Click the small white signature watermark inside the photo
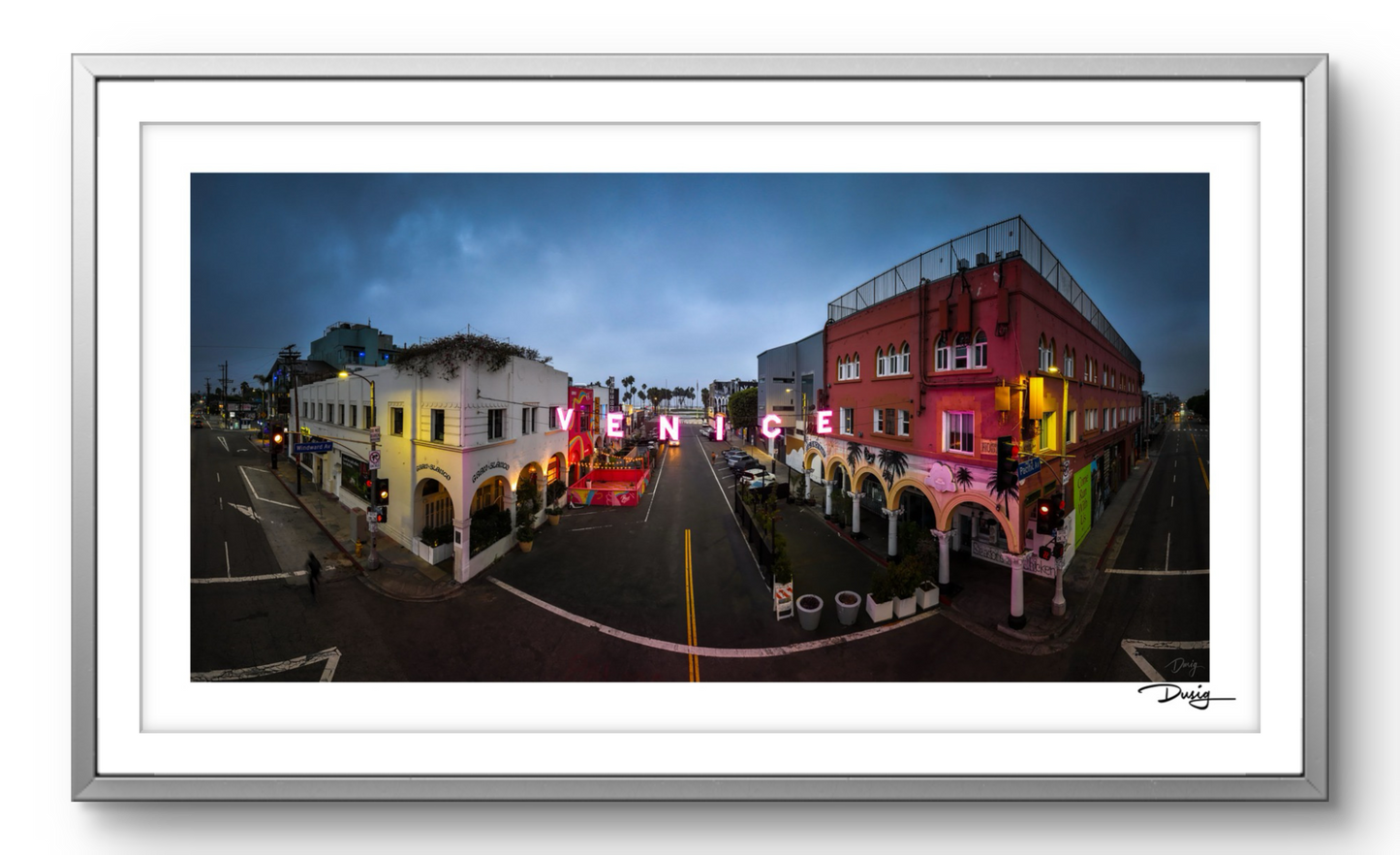 pos(1184,666)
